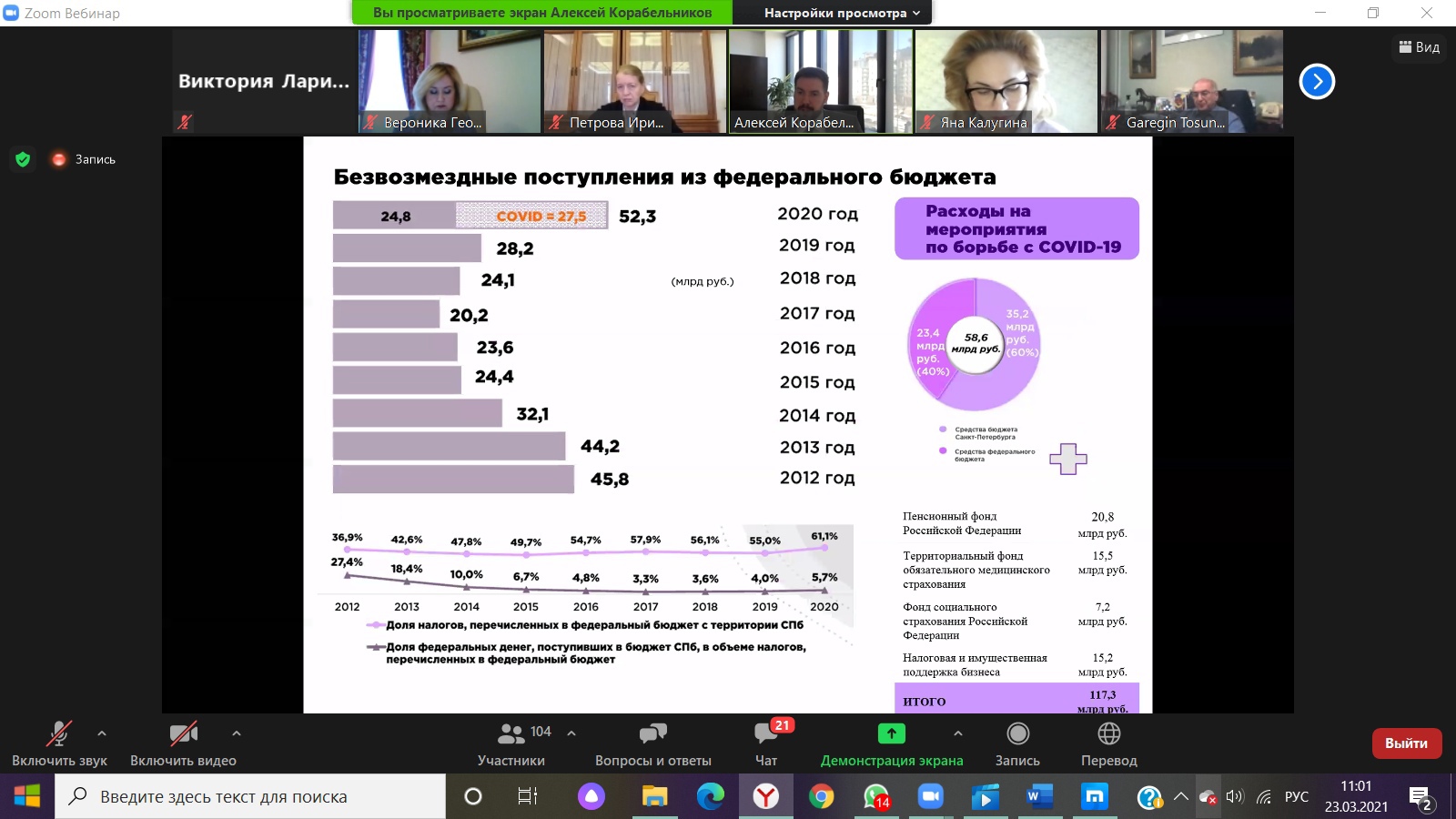Click the green Share Screen icon

click(891, 733)
